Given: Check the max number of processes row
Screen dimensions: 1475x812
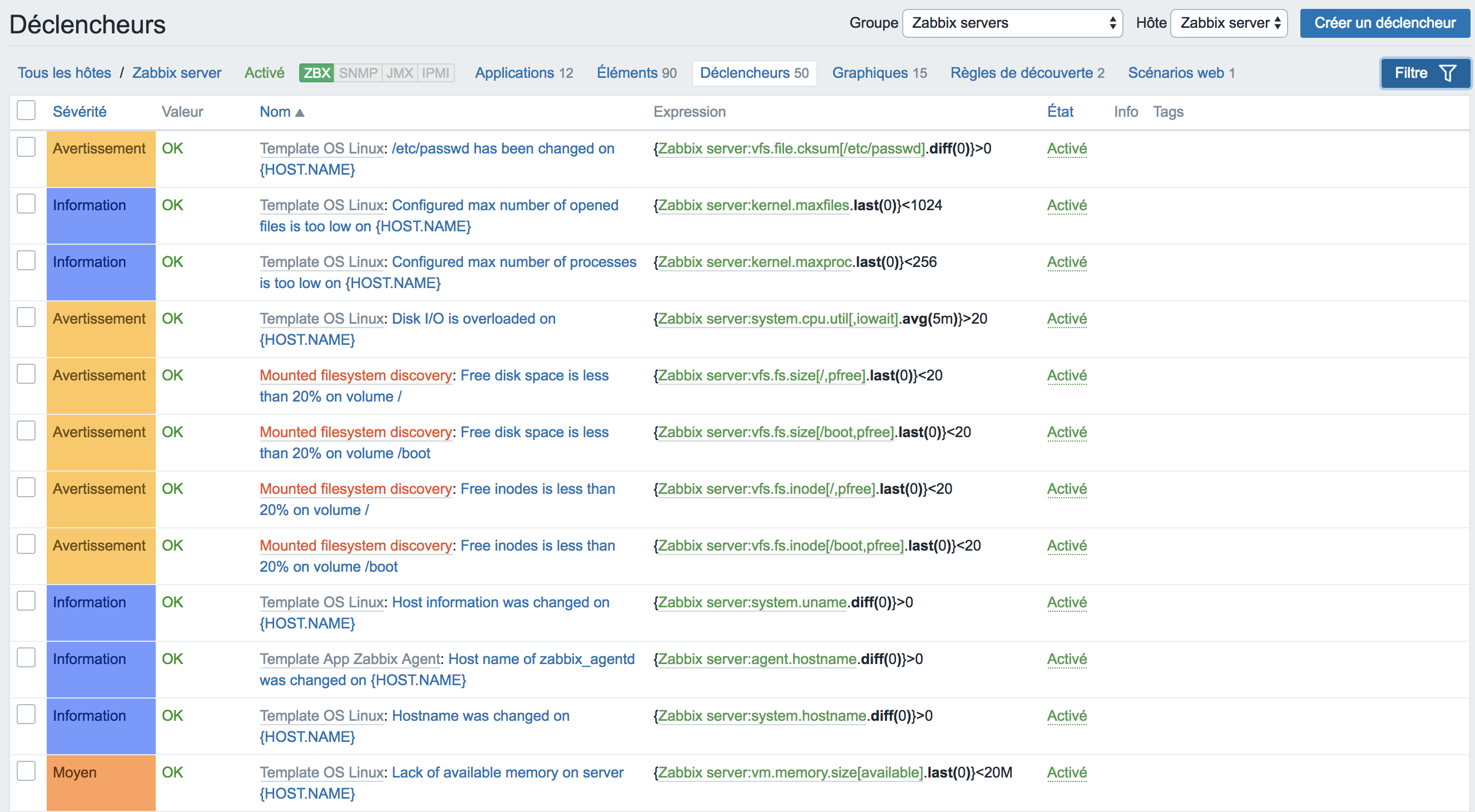Looking at the screenshot, I should click(x=26, y=260).
